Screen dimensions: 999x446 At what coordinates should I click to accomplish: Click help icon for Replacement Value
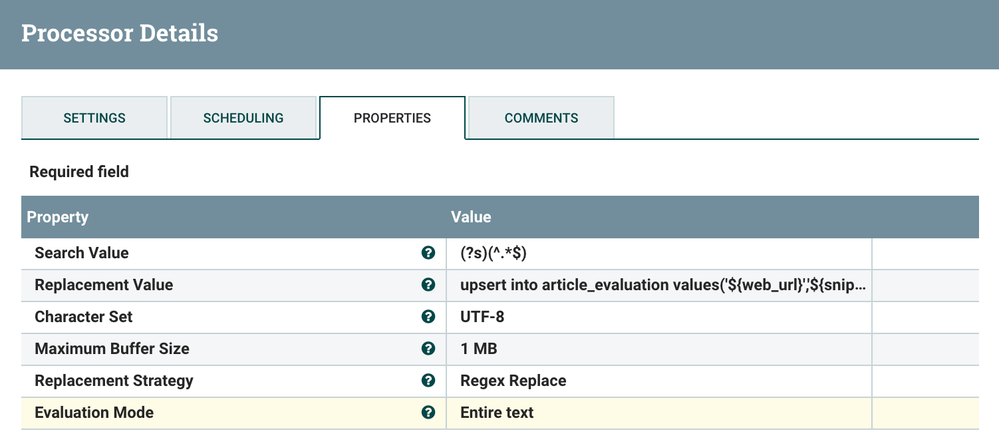428,285
